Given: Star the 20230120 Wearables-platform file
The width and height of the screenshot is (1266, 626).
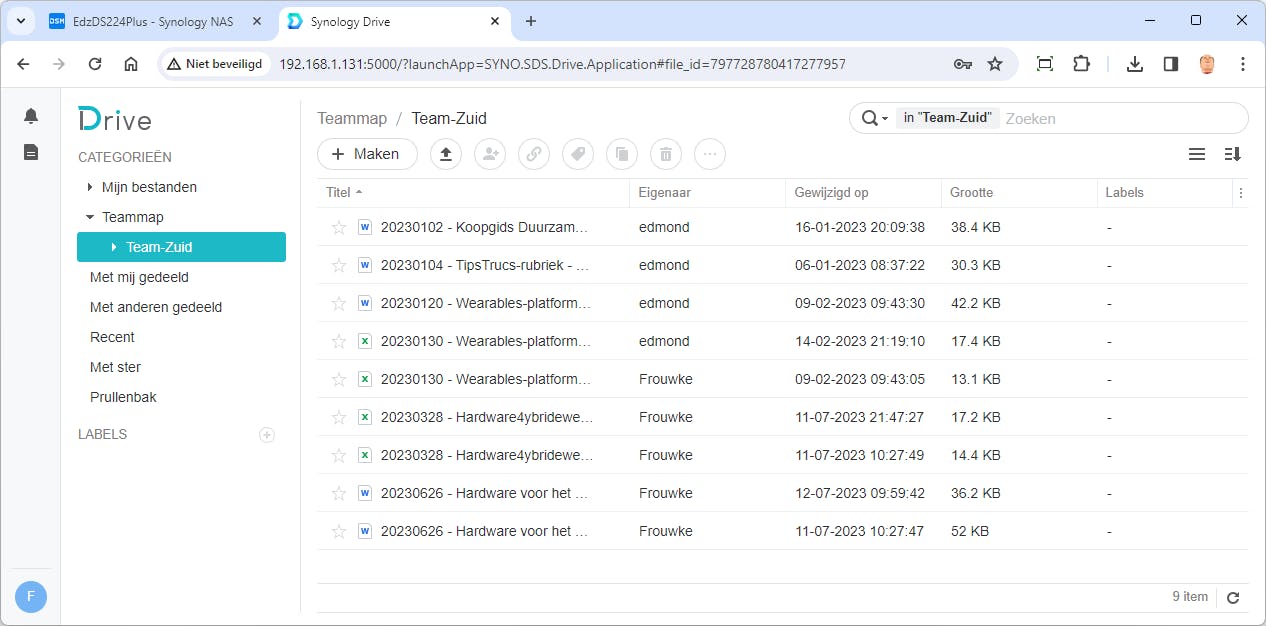Looking at the screenshot, I should 339,303.
